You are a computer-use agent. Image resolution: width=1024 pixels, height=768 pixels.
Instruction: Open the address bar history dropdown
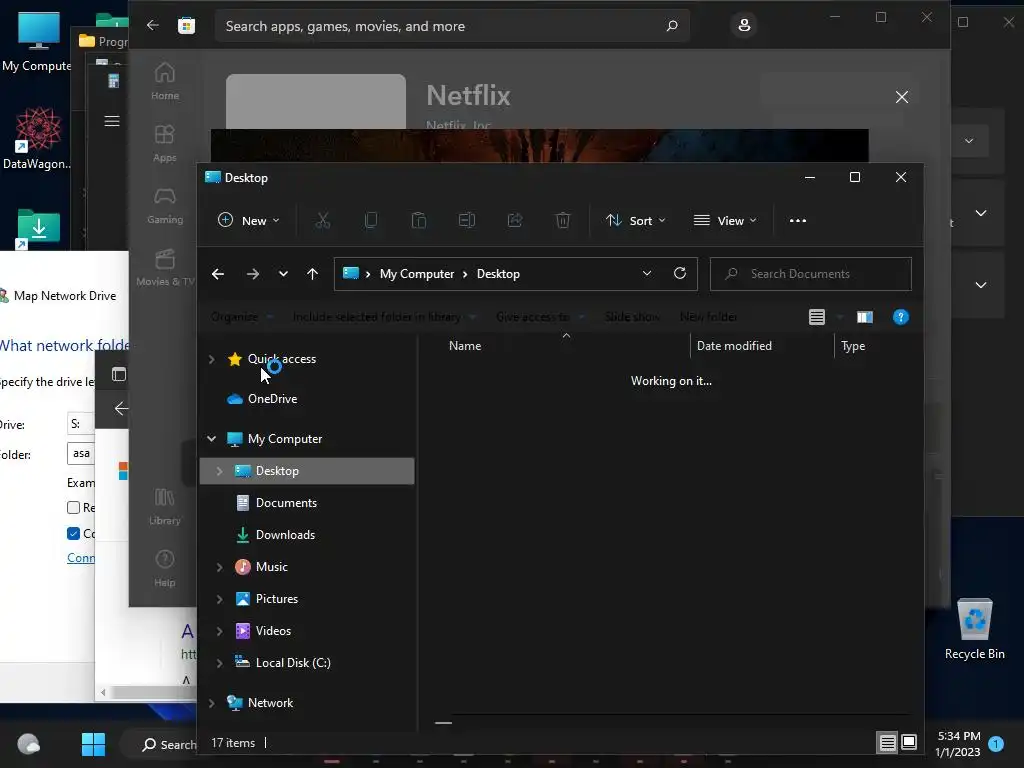[647, 274]
